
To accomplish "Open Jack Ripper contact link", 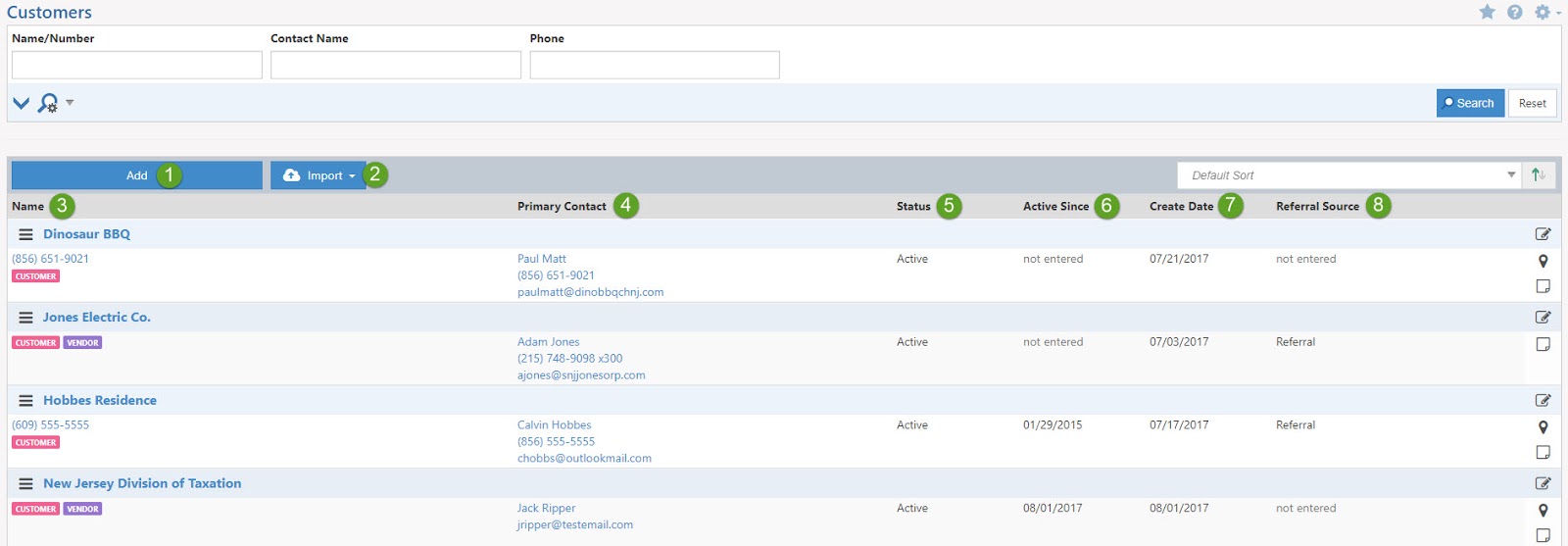I will tap(547, 509).
